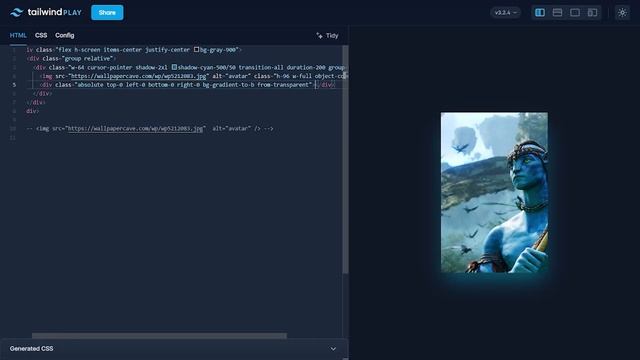The image size is (640, 360).
Task: Switch to the CSS tab
Action: (x=41, y=36)
